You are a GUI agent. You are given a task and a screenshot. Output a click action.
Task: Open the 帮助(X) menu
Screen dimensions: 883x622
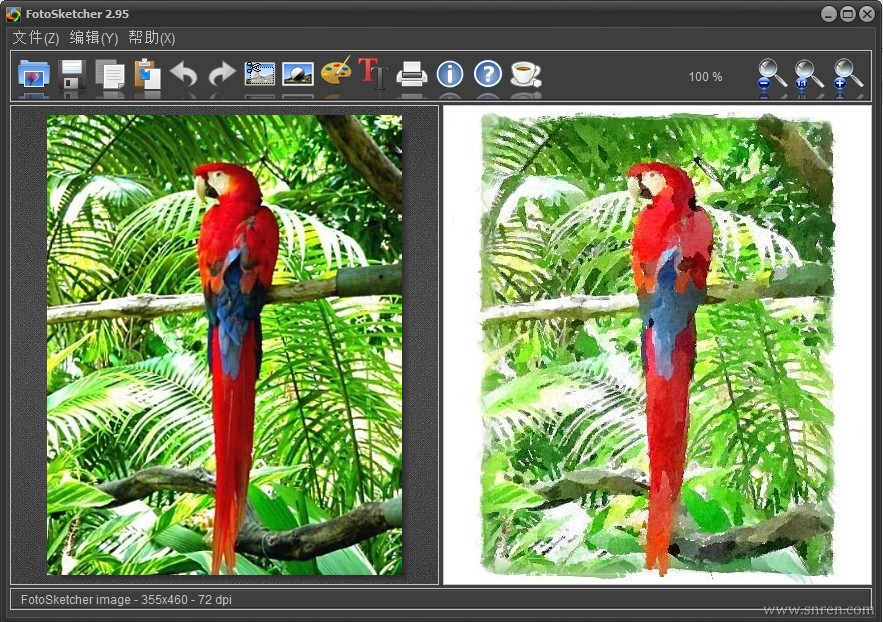(151, 38)
